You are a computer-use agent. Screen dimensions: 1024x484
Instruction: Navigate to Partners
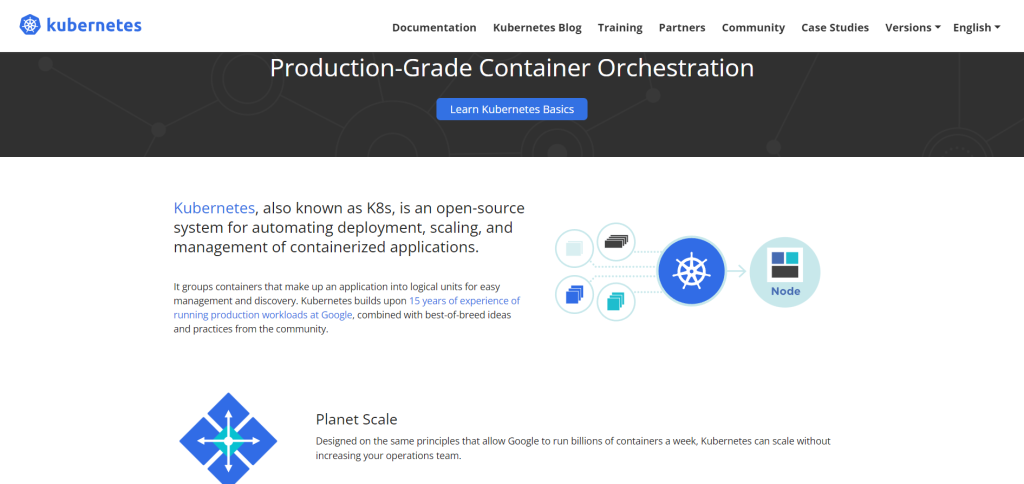(682, 27)
